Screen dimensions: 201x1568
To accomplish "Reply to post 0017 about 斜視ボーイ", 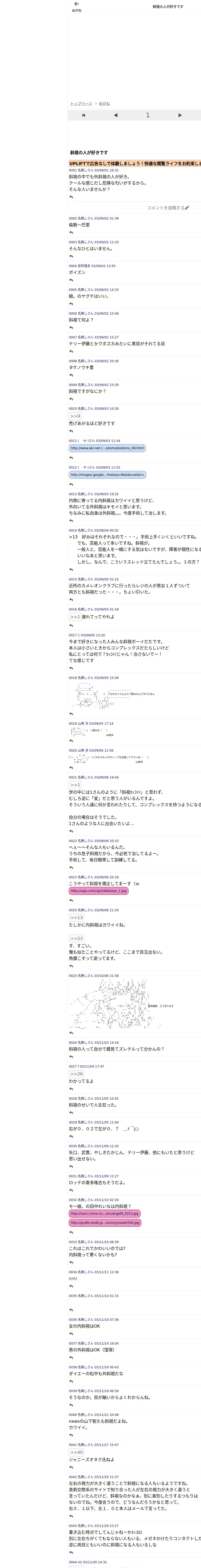I will tap(71, 668).
